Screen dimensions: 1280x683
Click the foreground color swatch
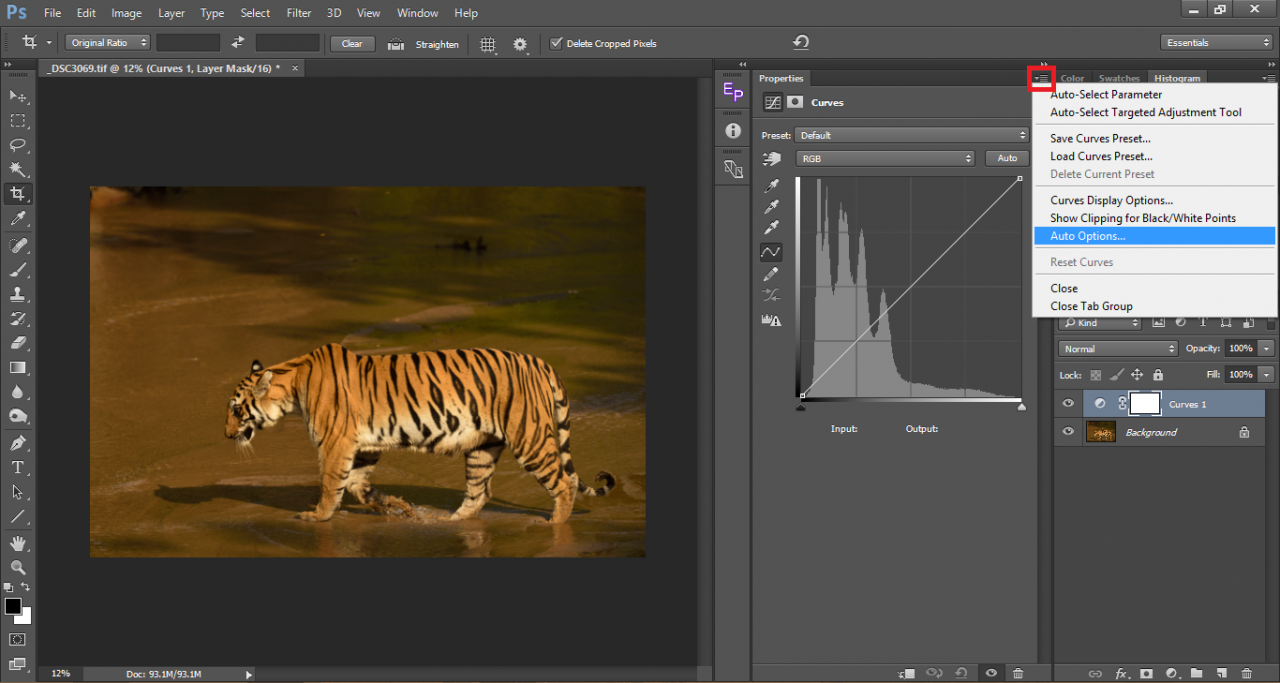(x=13, y=607)
